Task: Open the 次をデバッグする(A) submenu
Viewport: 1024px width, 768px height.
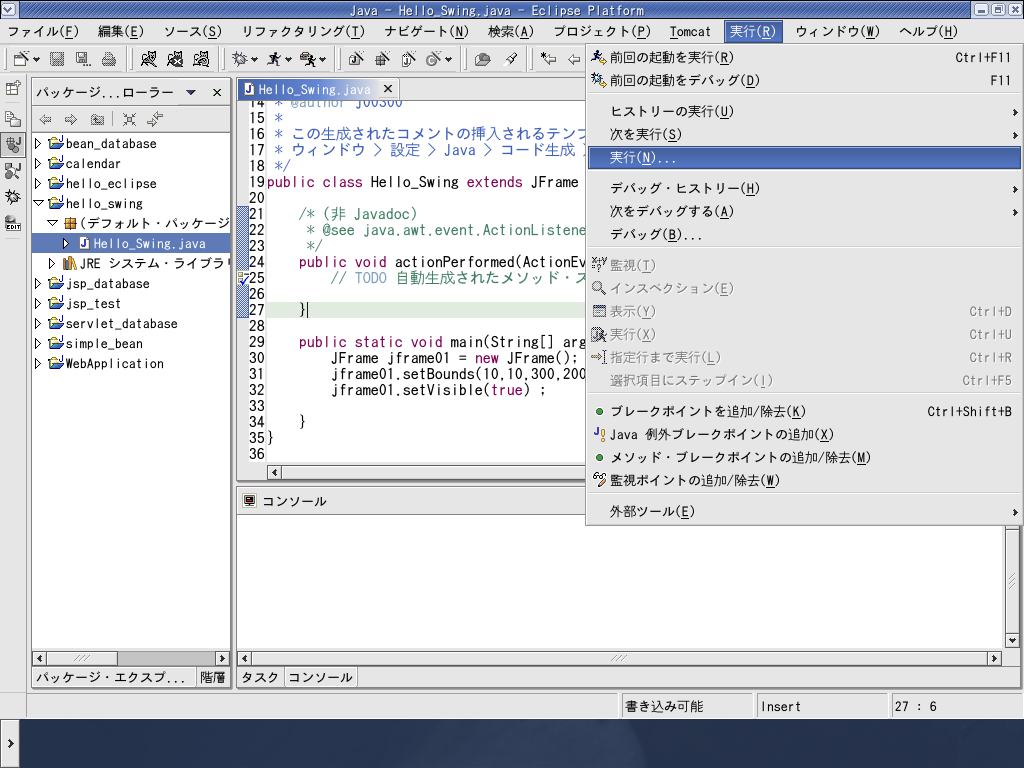Action: pos(804,212)
